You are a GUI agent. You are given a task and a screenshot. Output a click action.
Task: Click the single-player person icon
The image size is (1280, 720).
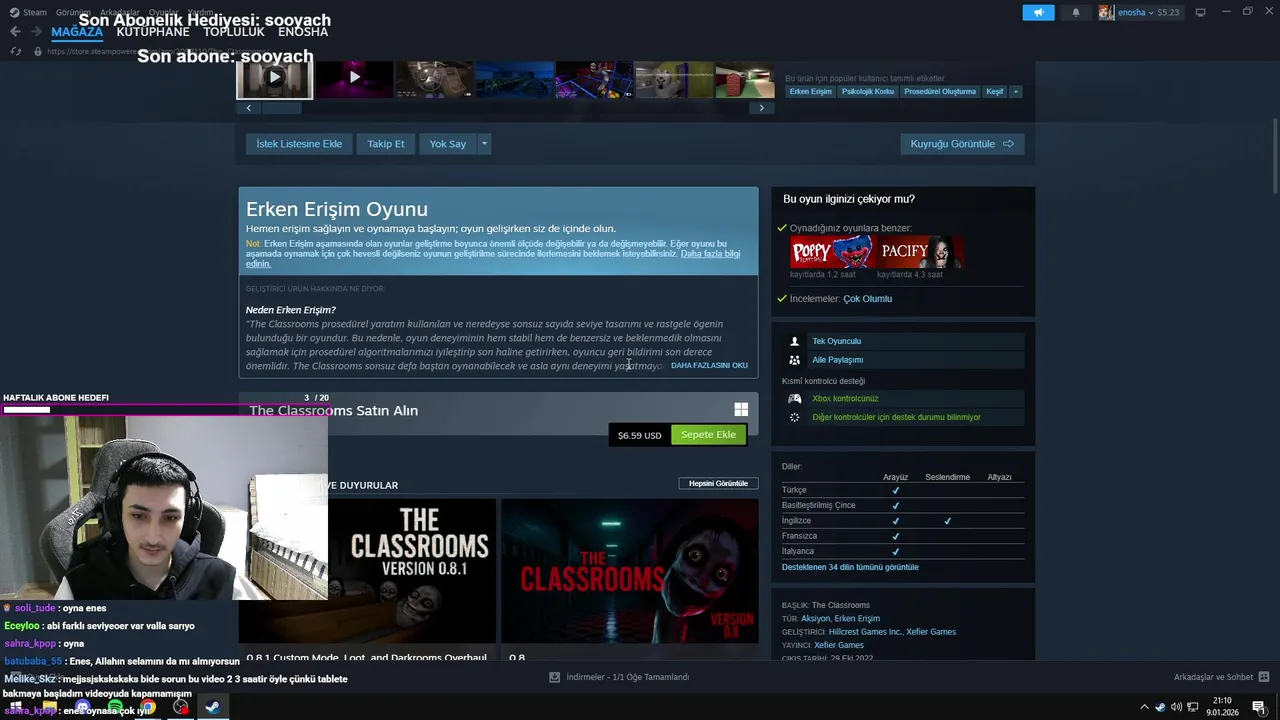[795, 341]
